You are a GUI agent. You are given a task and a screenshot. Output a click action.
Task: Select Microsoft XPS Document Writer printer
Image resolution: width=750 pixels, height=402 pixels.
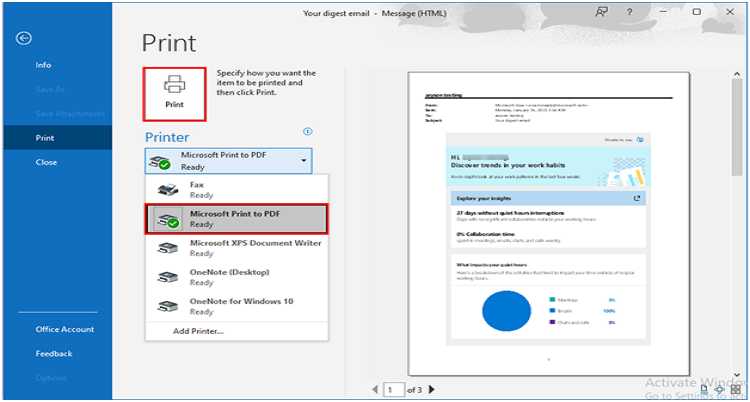[x=237, y=248]
